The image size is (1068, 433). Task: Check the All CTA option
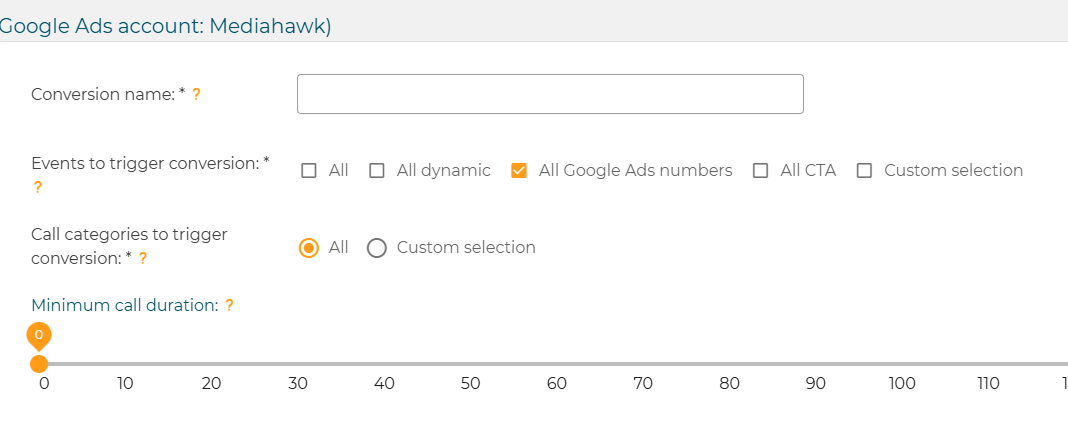tap(761, 171)
